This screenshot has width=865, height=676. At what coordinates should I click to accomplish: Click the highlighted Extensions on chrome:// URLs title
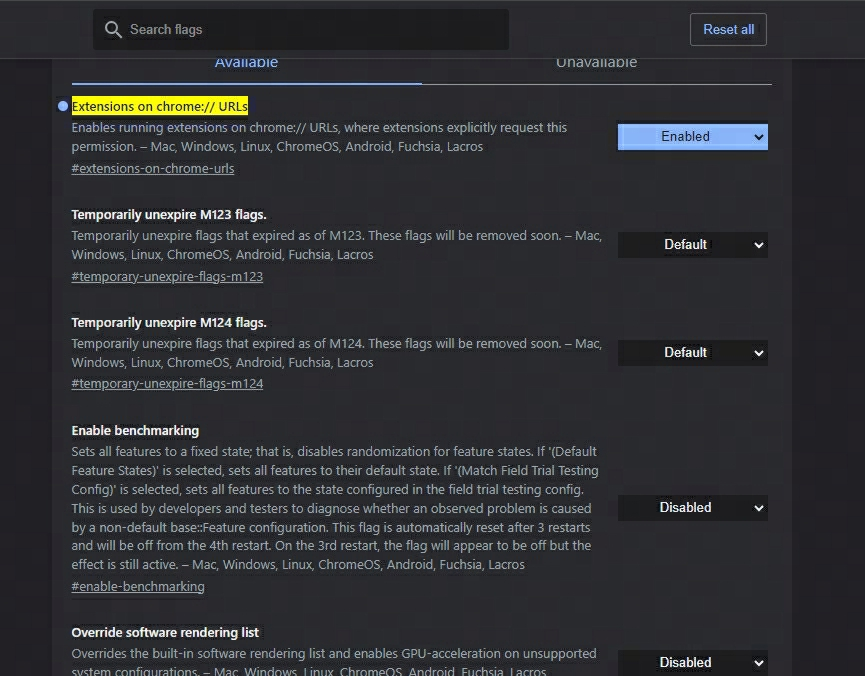tap(160, 106)
